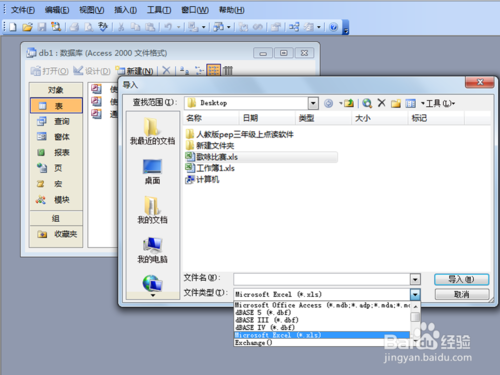Open the 插入(I) menu
Screen dimensions: 500x375
click(x=125, y=10)
